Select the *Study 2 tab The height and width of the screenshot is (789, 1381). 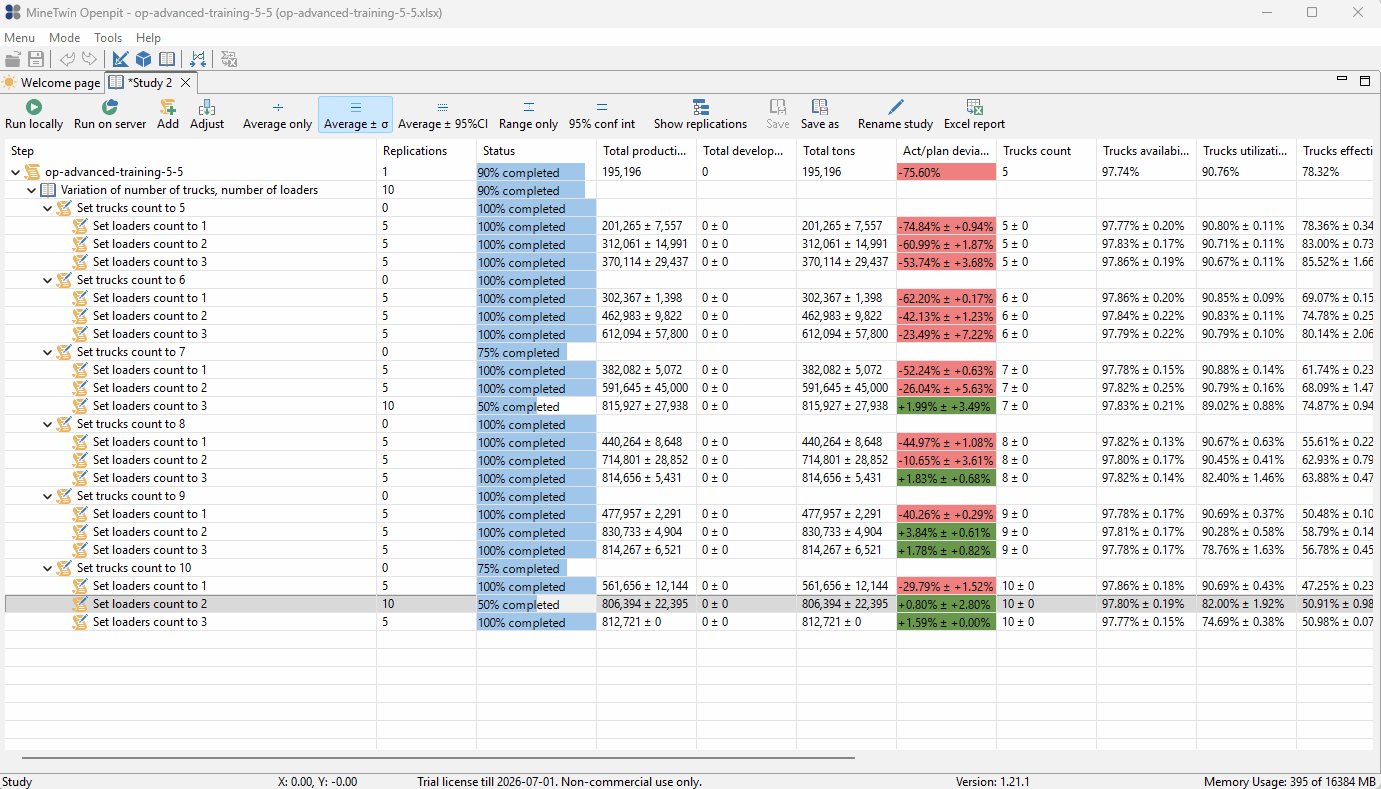150,83
